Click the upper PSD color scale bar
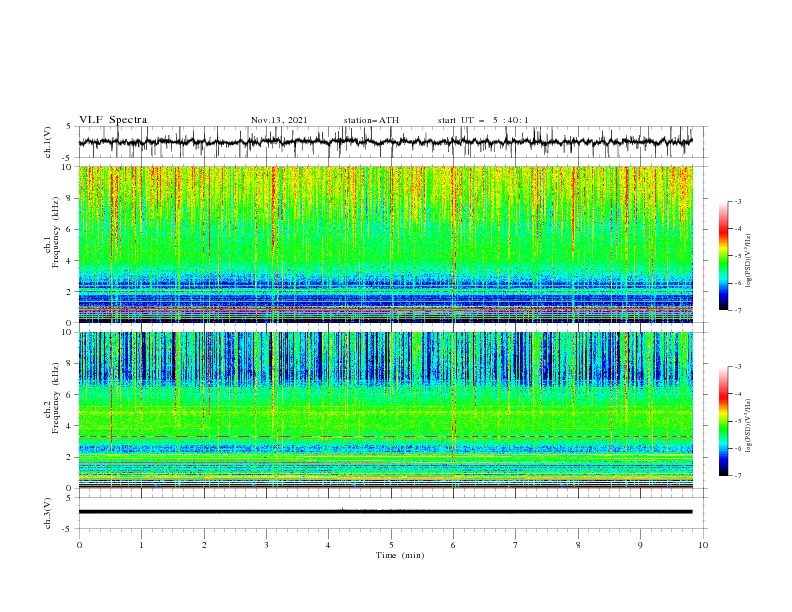The width and height of the screenshot is (792, 612). (723, 256)
